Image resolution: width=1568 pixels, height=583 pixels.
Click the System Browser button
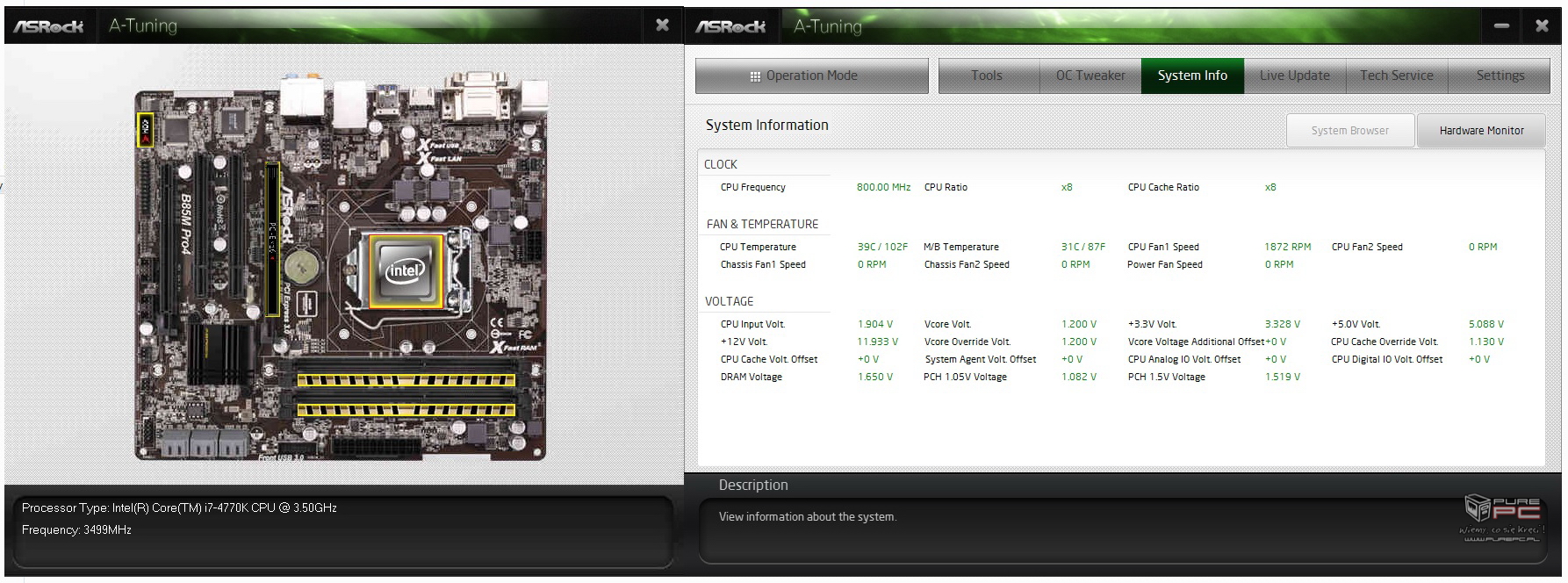[1350, 131]
